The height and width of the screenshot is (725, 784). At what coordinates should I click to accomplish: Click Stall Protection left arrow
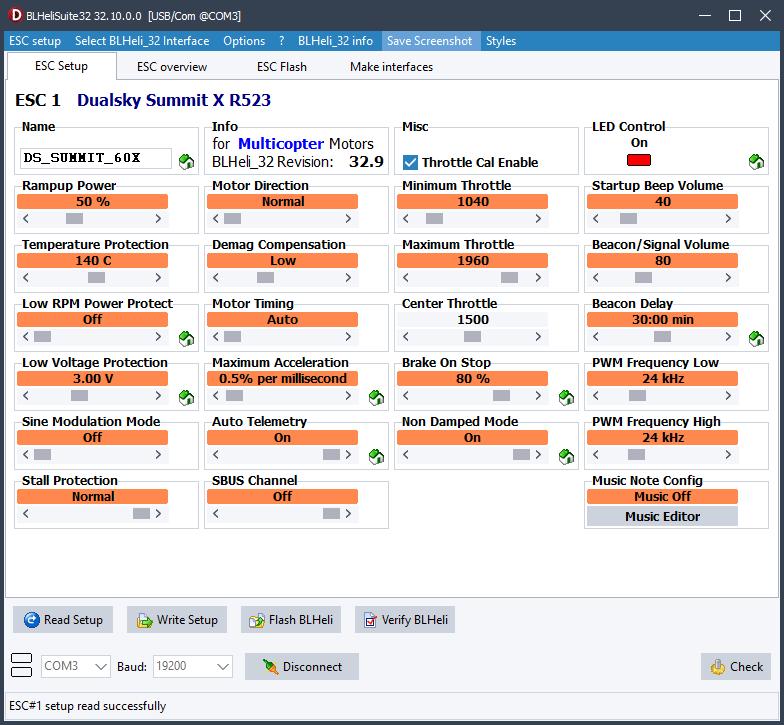(26, 514)
